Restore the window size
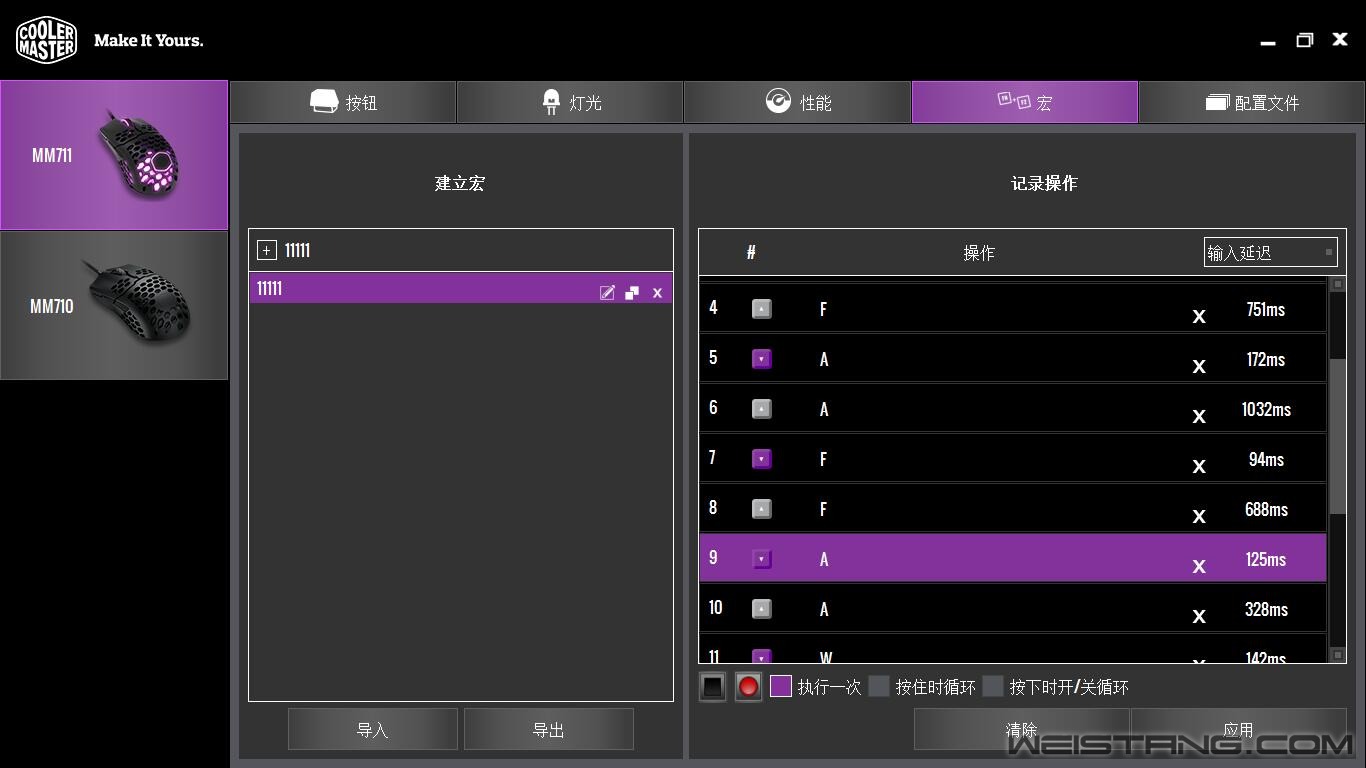 (1304, 40)
